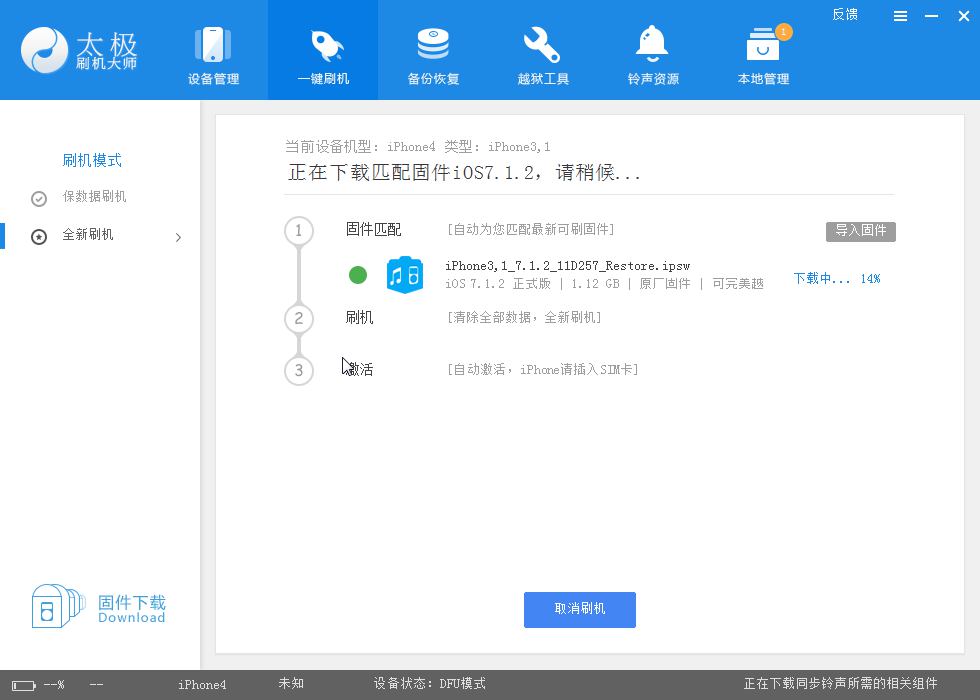
Task: Click the 导入固件 import button
Action: 860,231
